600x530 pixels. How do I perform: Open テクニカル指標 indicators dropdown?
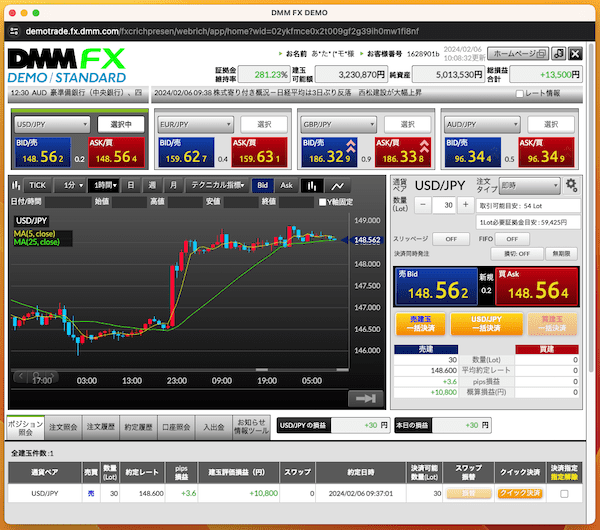(x=217, y=186)
